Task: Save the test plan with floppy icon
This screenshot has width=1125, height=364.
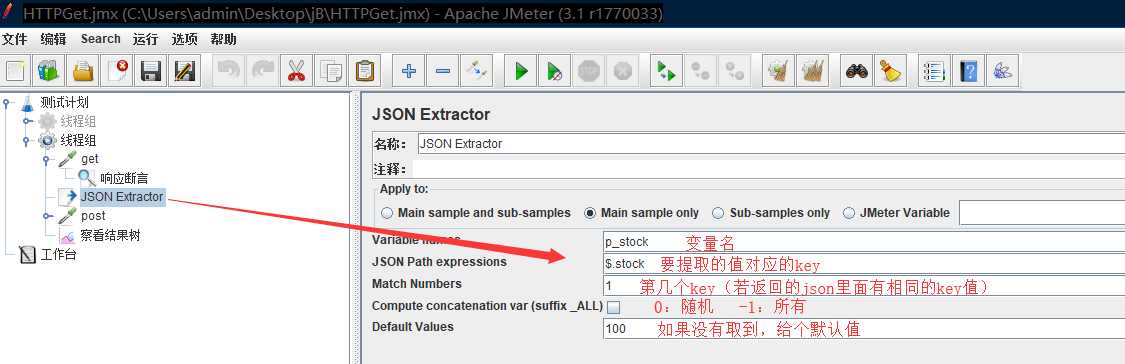Action: 151,70
